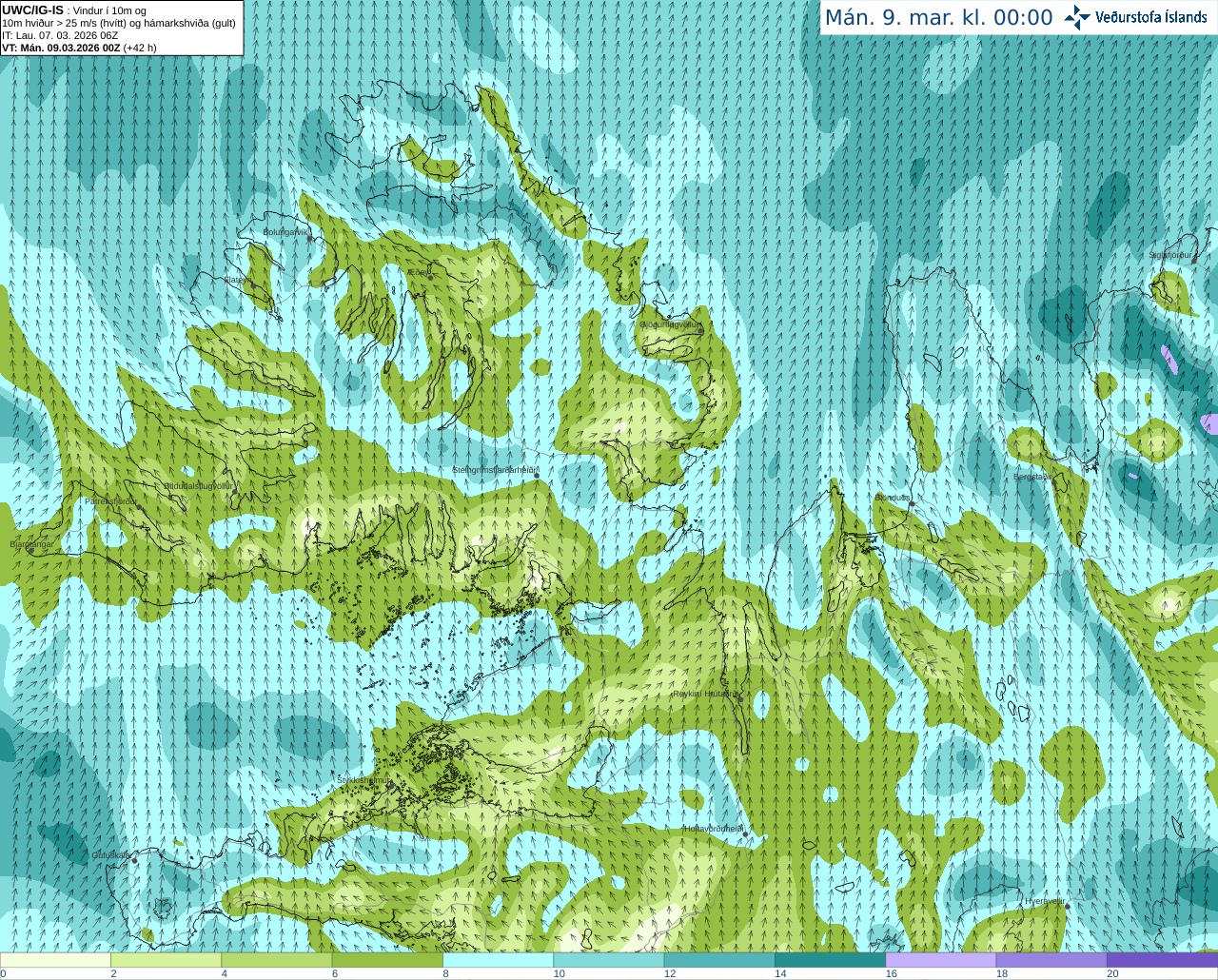Click the 10m hviður description line
Image resolution: width=1218 pixels, height=980 pixels.
tap(119, 23)
